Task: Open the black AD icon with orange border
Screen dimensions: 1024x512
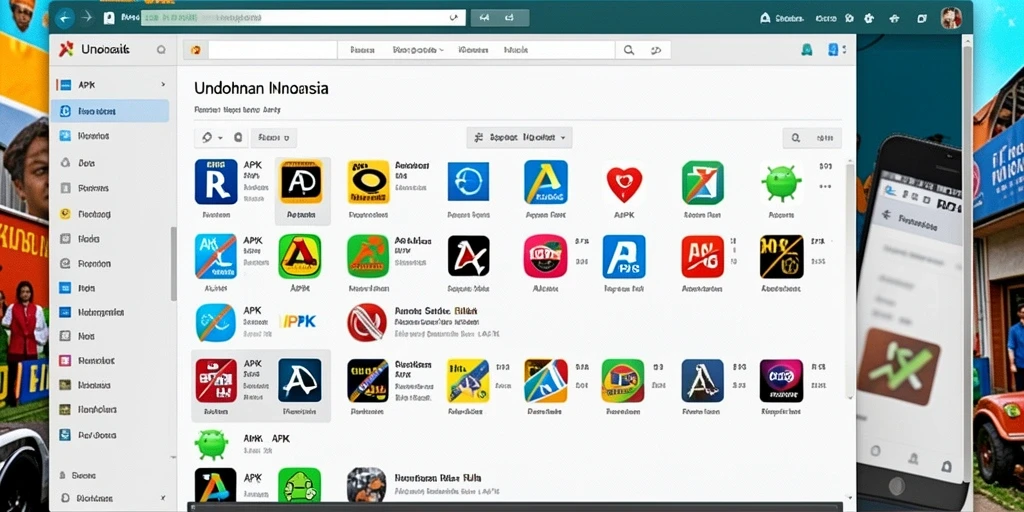Action: pyautogui.click(x=301, y=182)
